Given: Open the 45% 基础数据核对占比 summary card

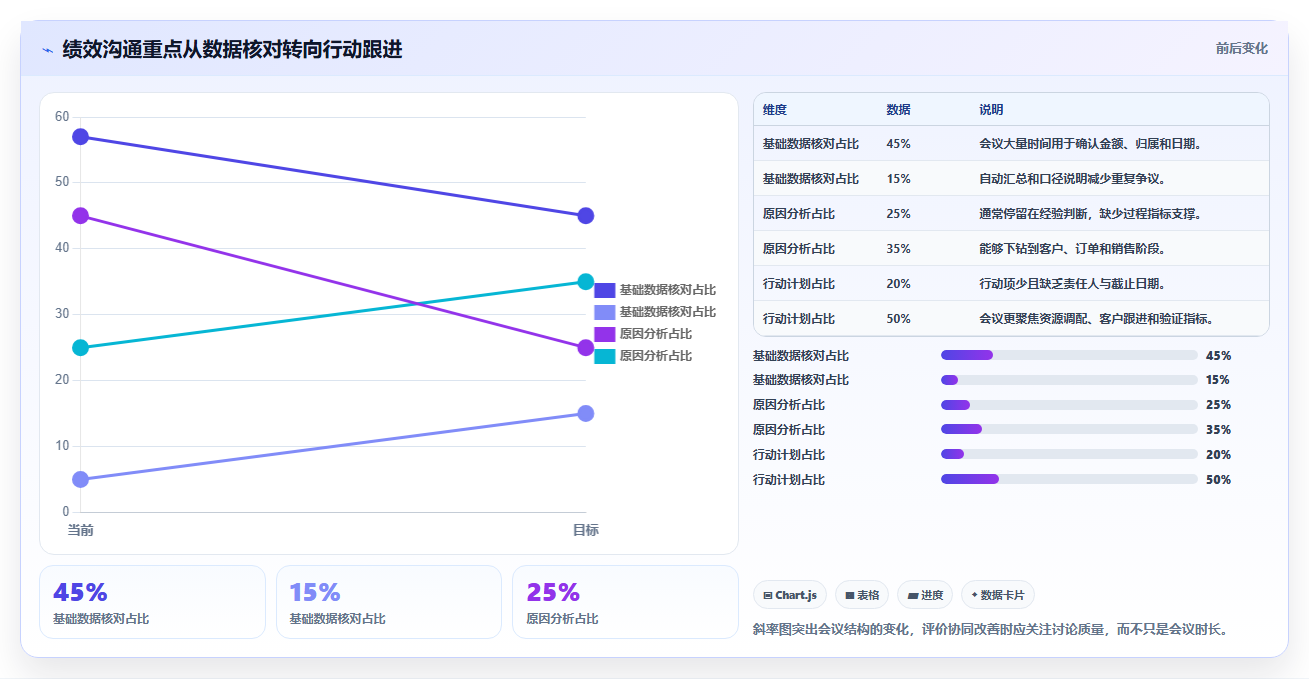Looking at the screenshot, I should [152, 602].
